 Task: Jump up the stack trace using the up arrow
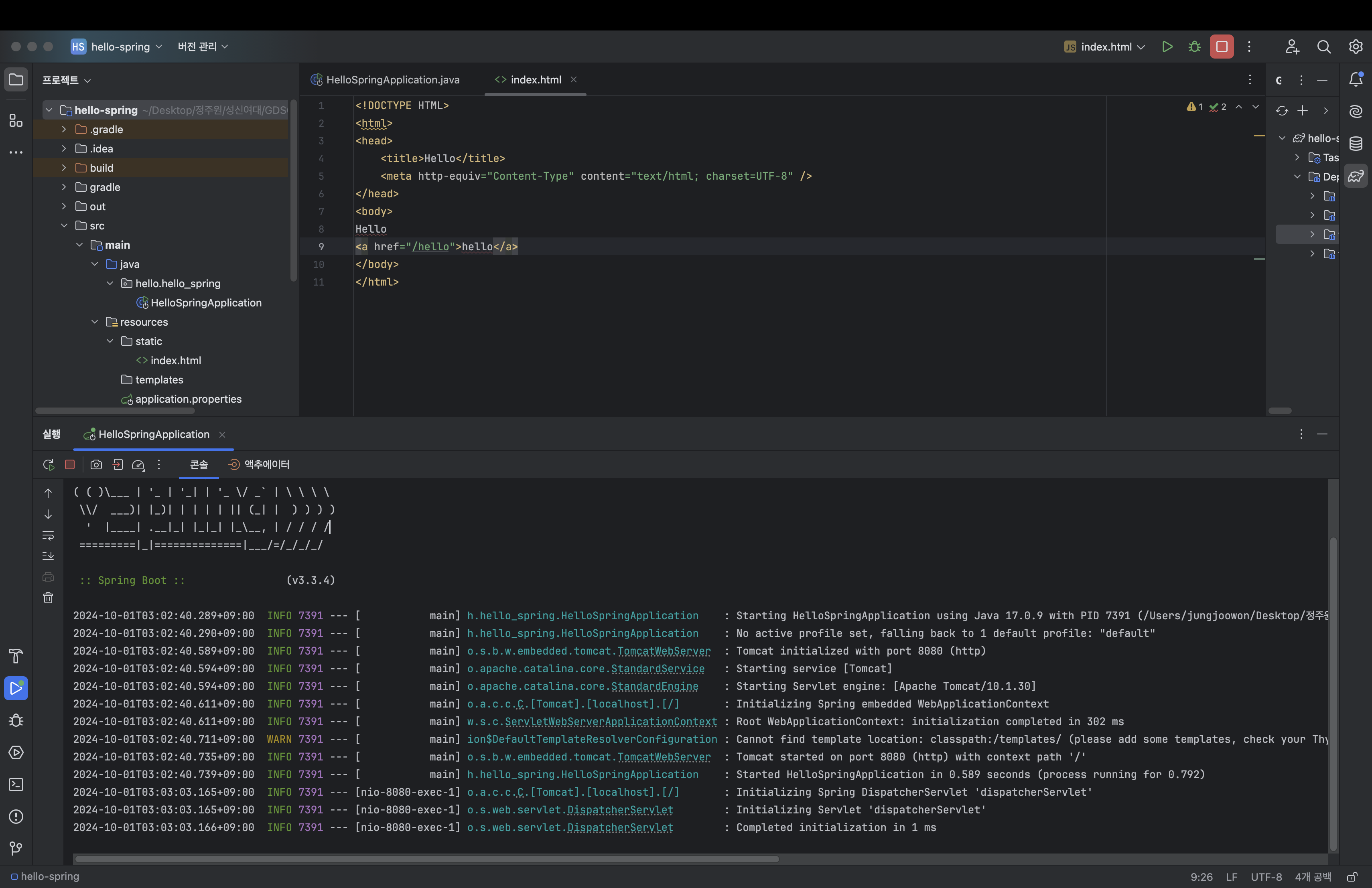click(49, 493)
